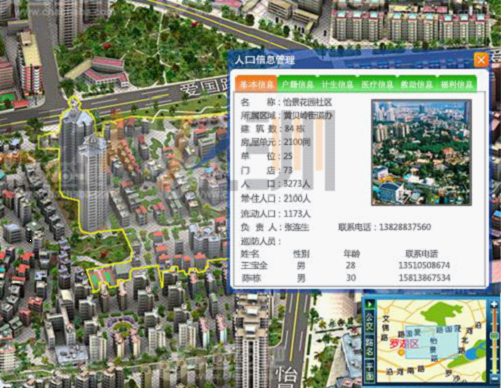Click the community name 怡景花园社区

coord(307,102)
